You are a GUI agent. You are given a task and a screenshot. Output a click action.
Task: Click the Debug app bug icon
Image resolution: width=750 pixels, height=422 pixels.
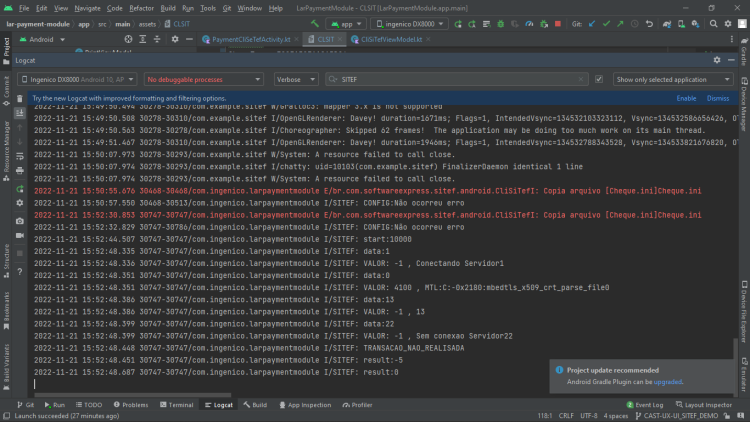501,24
